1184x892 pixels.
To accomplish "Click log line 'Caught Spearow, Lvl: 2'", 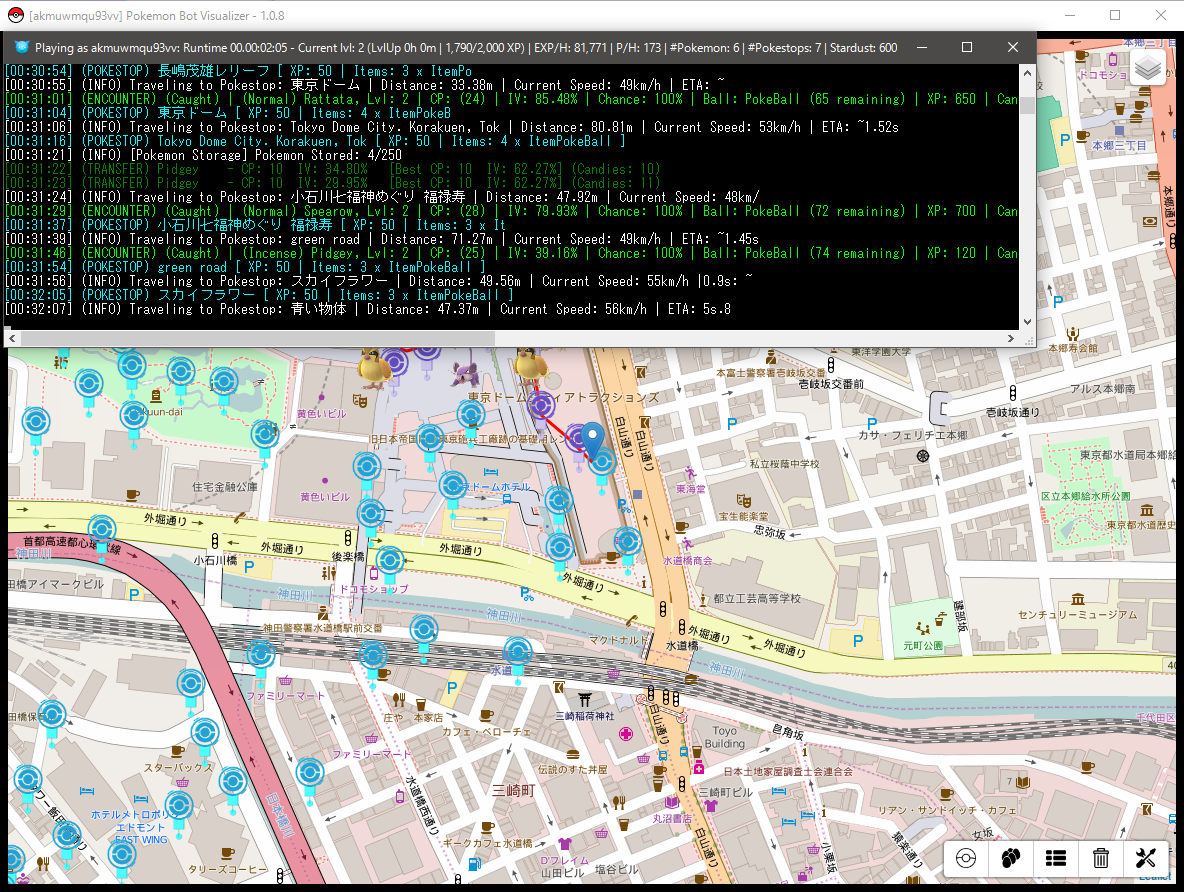I will tap(511, 211).
